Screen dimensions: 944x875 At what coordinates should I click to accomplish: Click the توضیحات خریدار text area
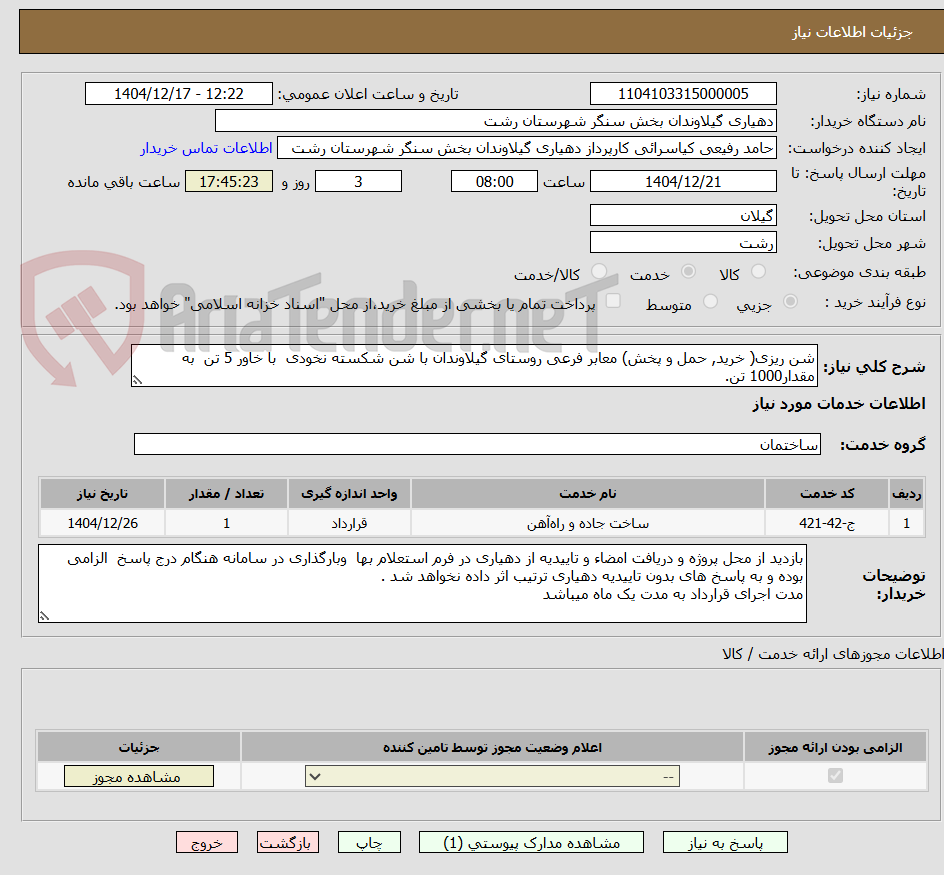tap(422, 584)
